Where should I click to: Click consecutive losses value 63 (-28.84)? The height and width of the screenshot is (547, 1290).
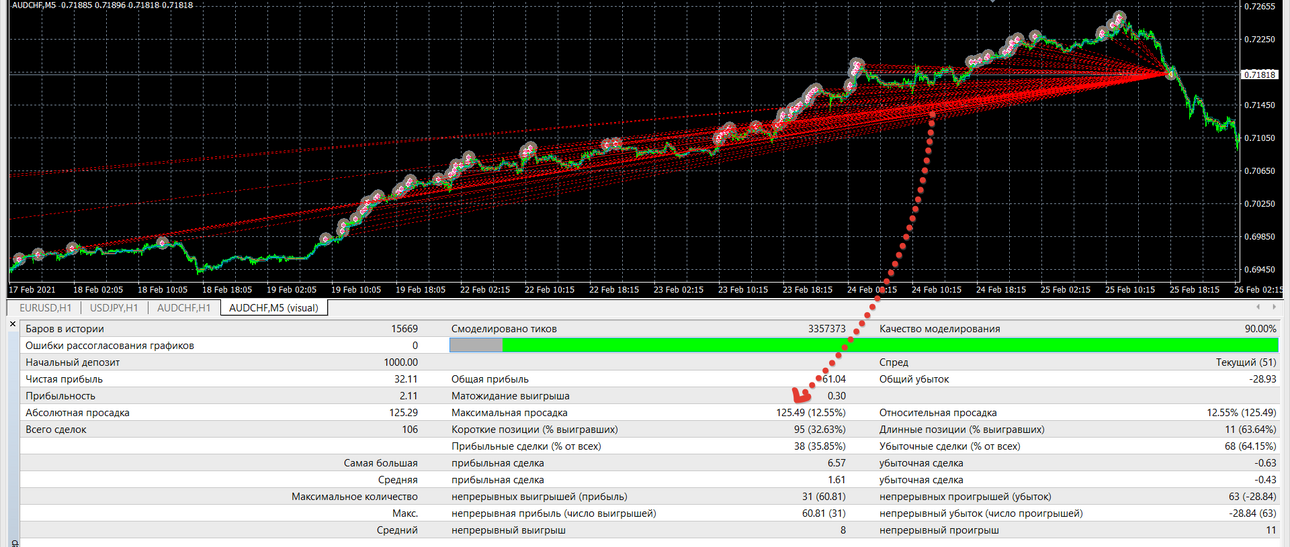[x=1250, y=498]
